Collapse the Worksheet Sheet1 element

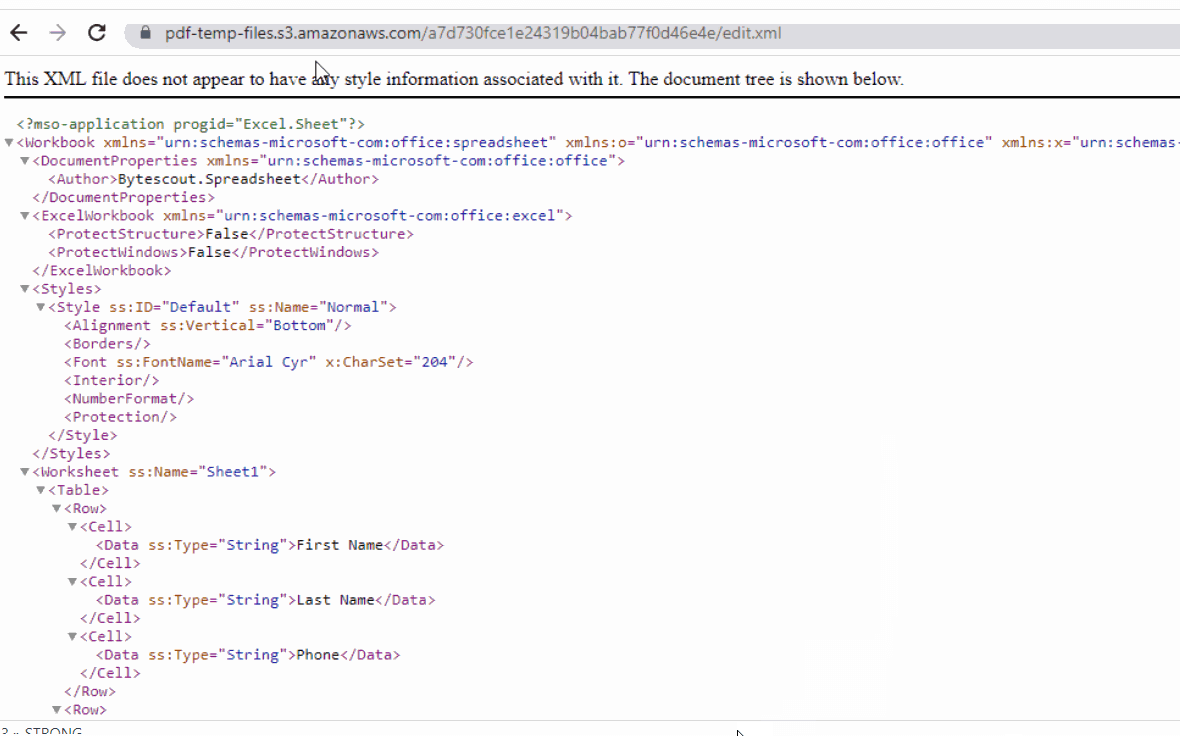tap(24, 471)
